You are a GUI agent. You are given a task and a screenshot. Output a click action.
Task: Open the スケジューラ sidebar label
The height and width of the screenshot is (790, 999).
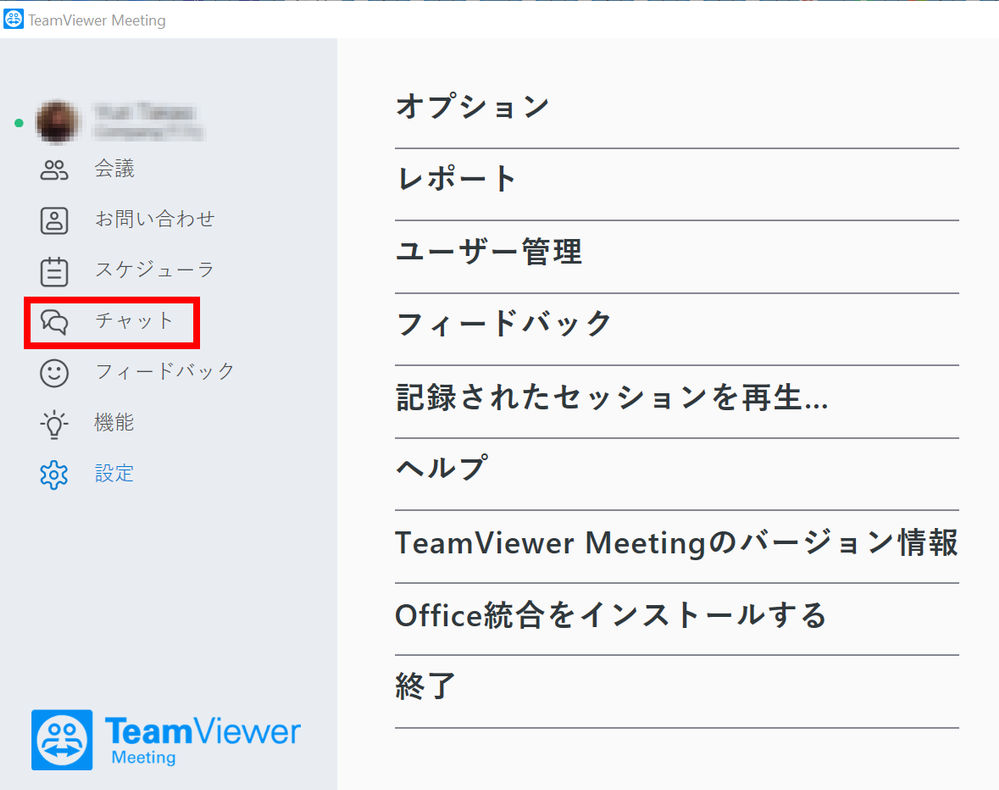(154, 269)
